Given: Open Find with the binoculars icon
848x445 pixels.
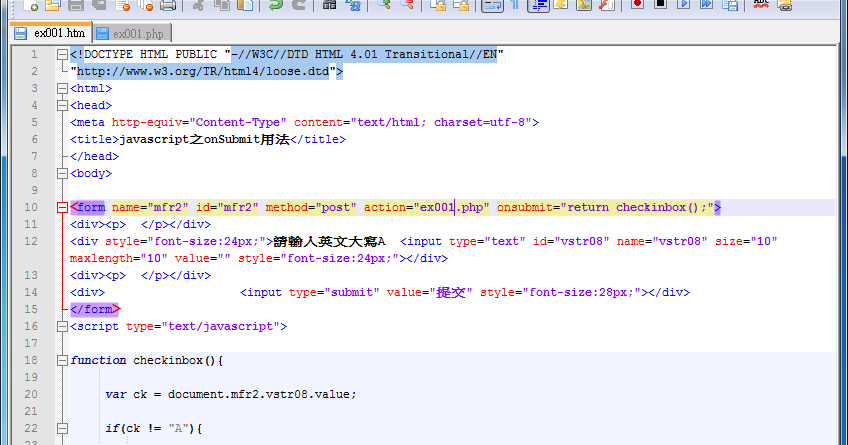Looking at the screenshot, I should [329, 5].
